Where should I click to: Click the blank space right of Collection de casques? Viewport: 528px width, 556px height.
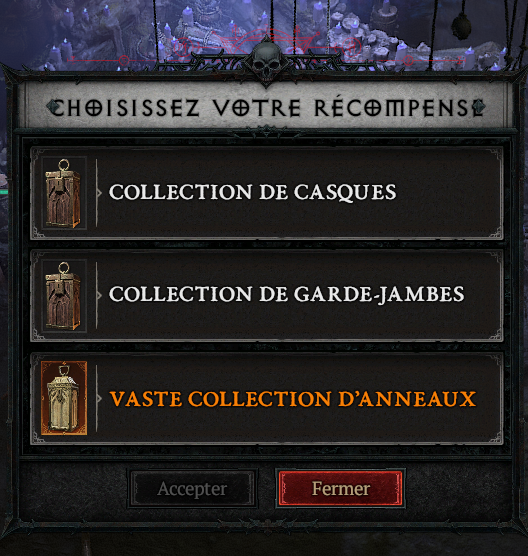[447, 193]
